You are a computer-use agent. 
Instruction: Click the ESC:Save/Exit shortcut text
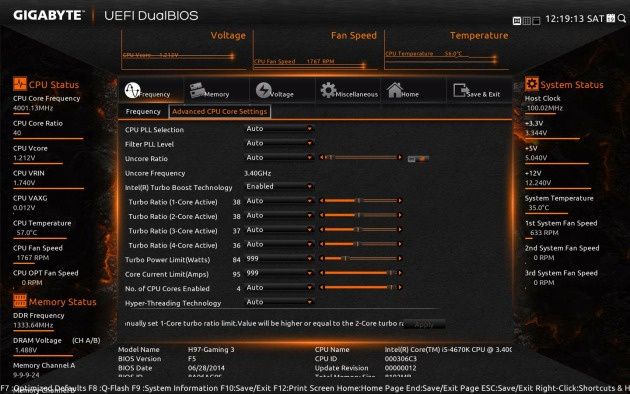coord(507,388)
